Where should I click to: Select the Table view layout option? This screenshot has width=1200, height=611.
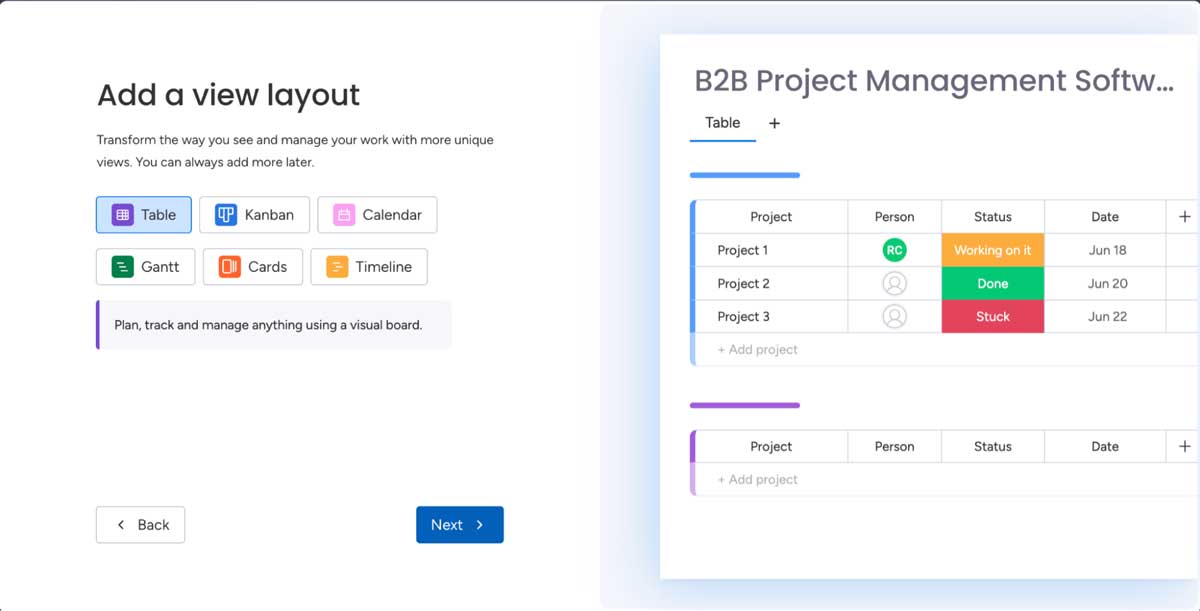[144, 215]
